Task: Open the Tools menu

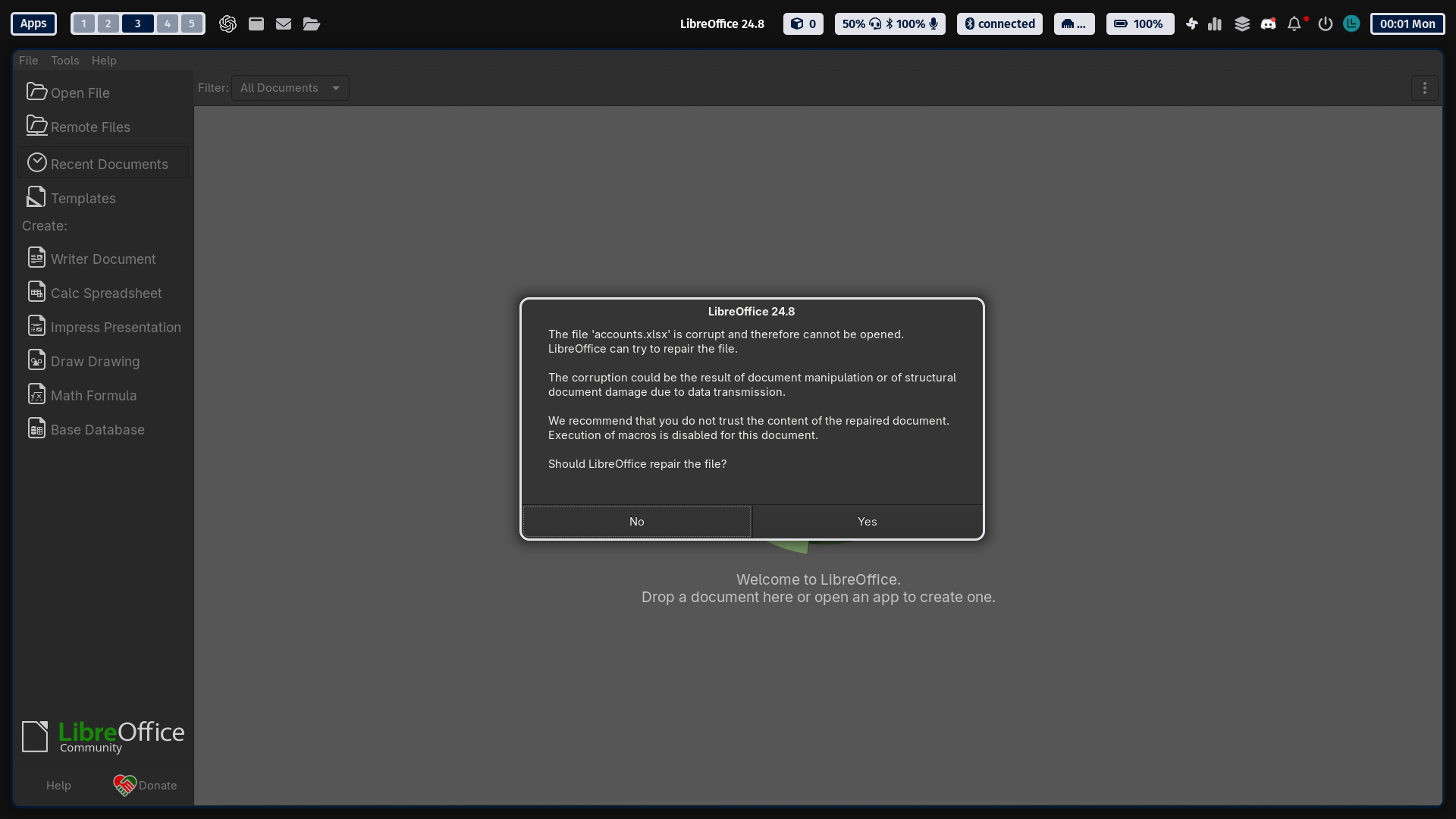Action: [64, 61]
